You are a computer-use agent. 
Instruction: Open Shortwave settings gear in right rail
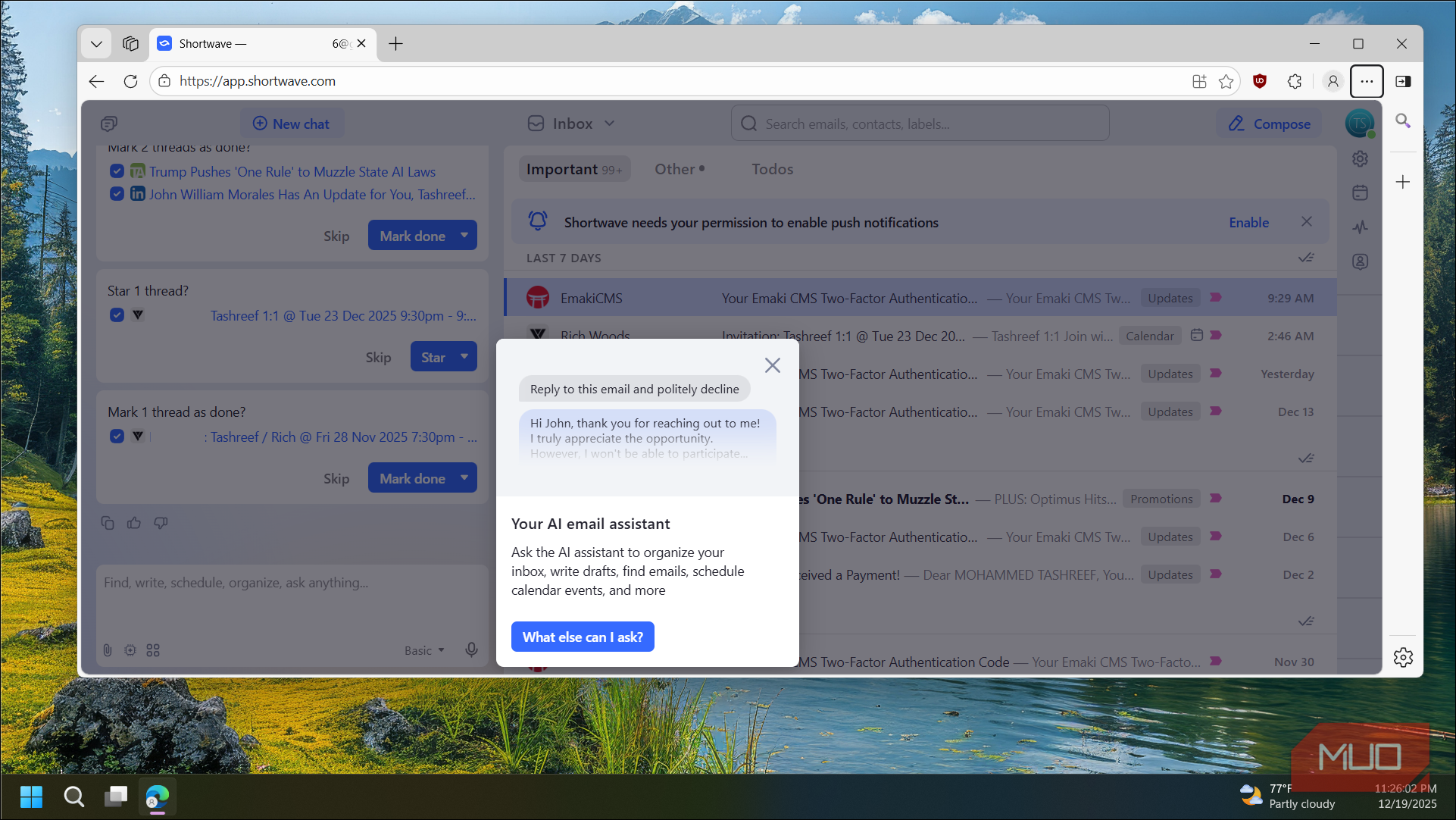(x=1361, y=159)
